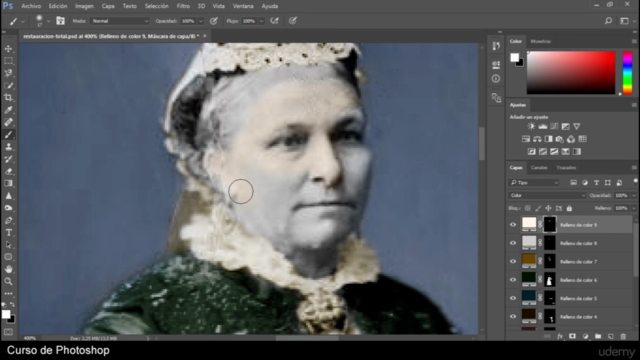This screenshot has height=360, width=640.
Task: Open the Archivo menu
Action: pos(31,6)
